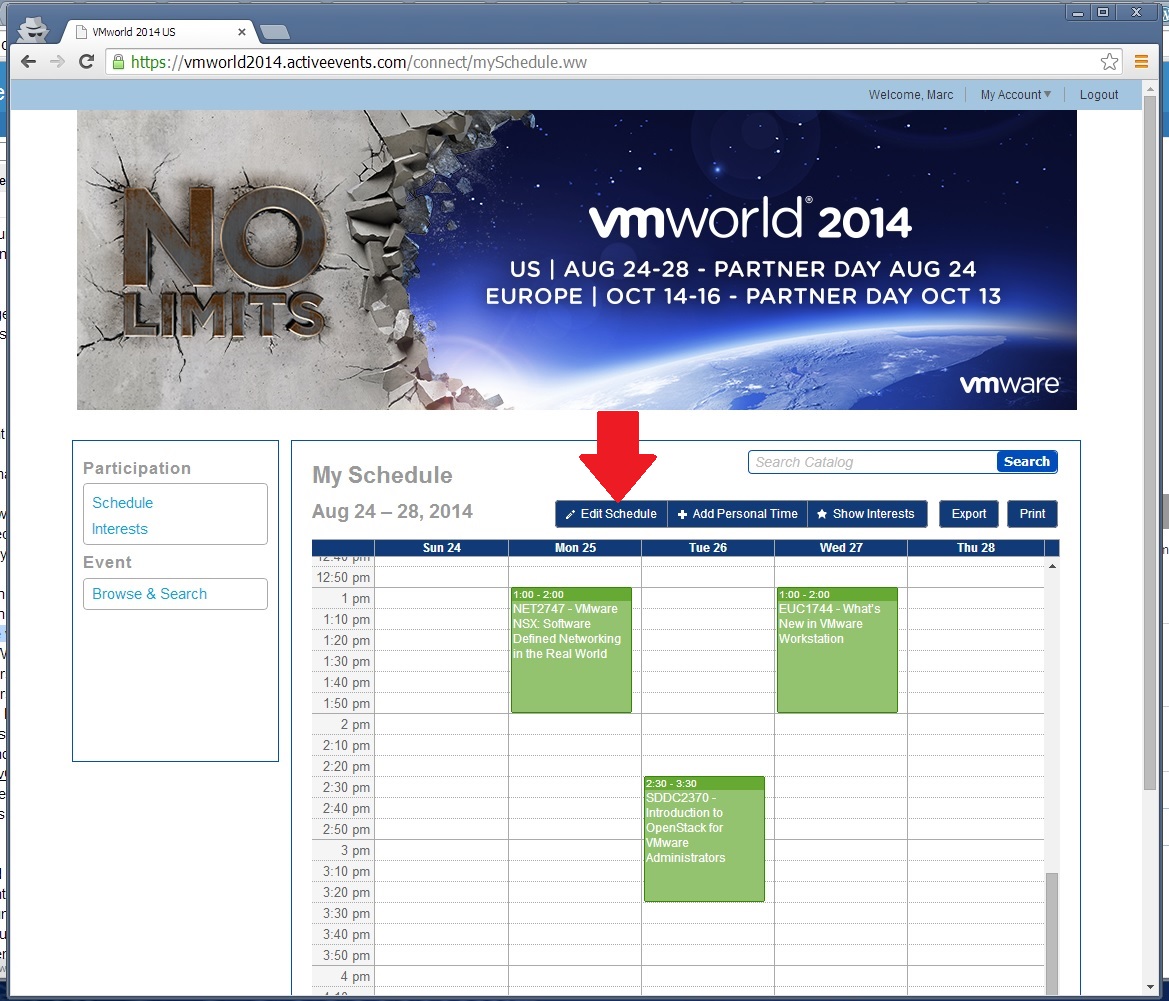Image resolution: width=1169 pixels, height=1001 pixels.
Task: Open Browse & Search under Event
Action: (x=150, y=594)
